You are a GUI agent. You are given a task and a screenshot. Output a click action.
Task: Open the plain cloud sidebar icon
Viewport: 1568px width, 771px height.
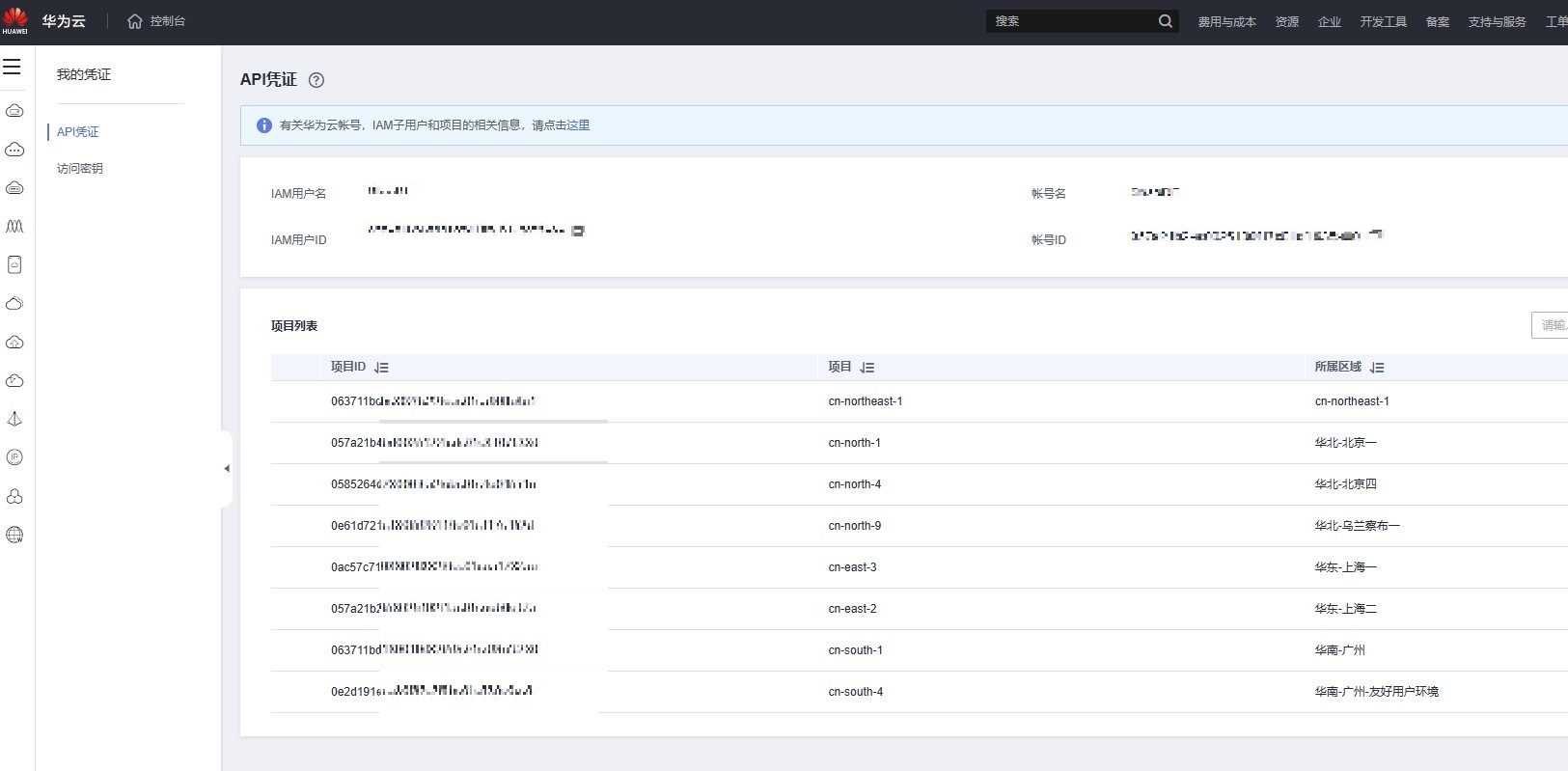click(14, 304)
